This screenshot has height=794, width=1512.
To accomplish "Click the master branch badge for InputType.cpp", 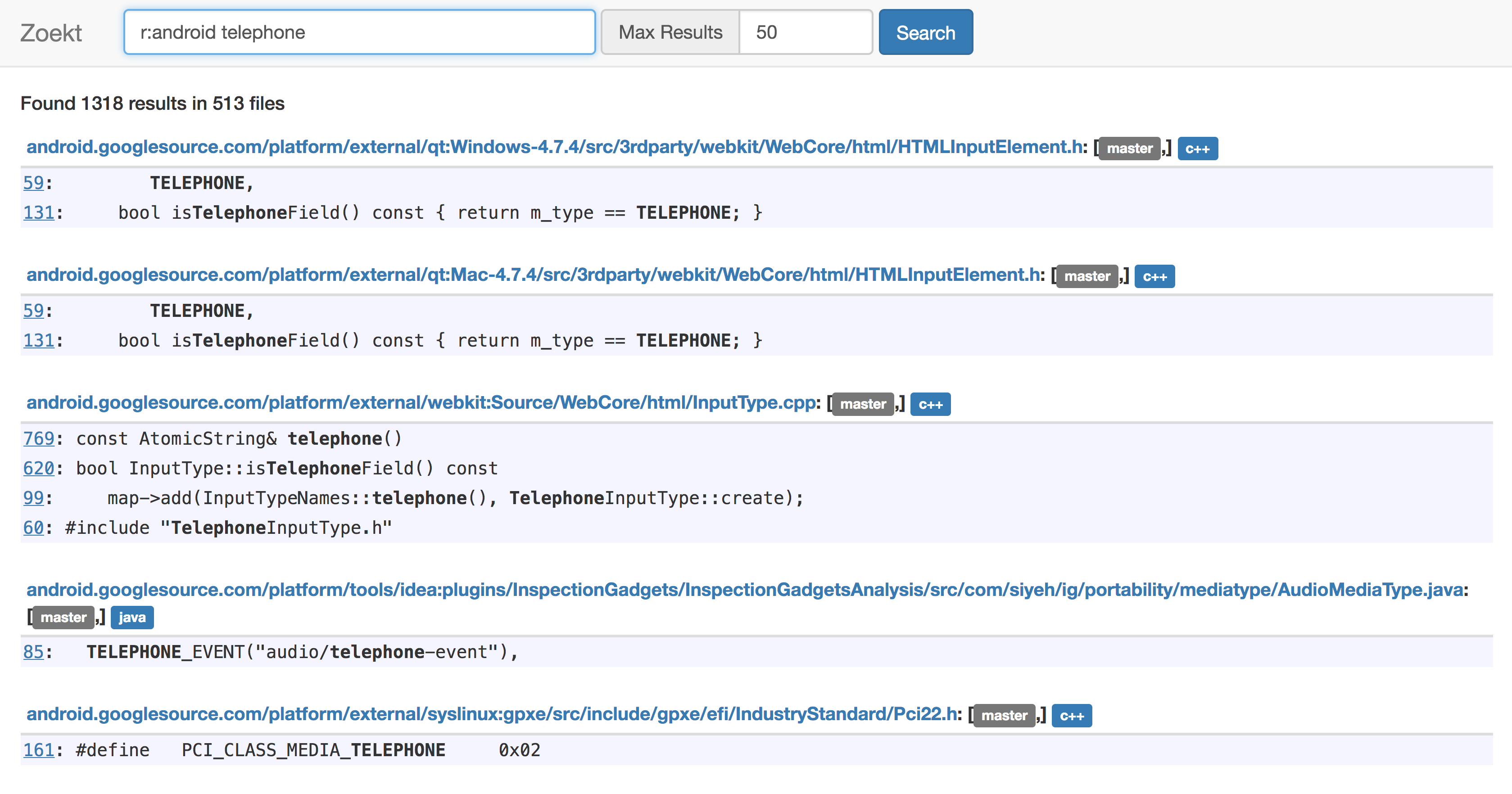I will point(862,404).
